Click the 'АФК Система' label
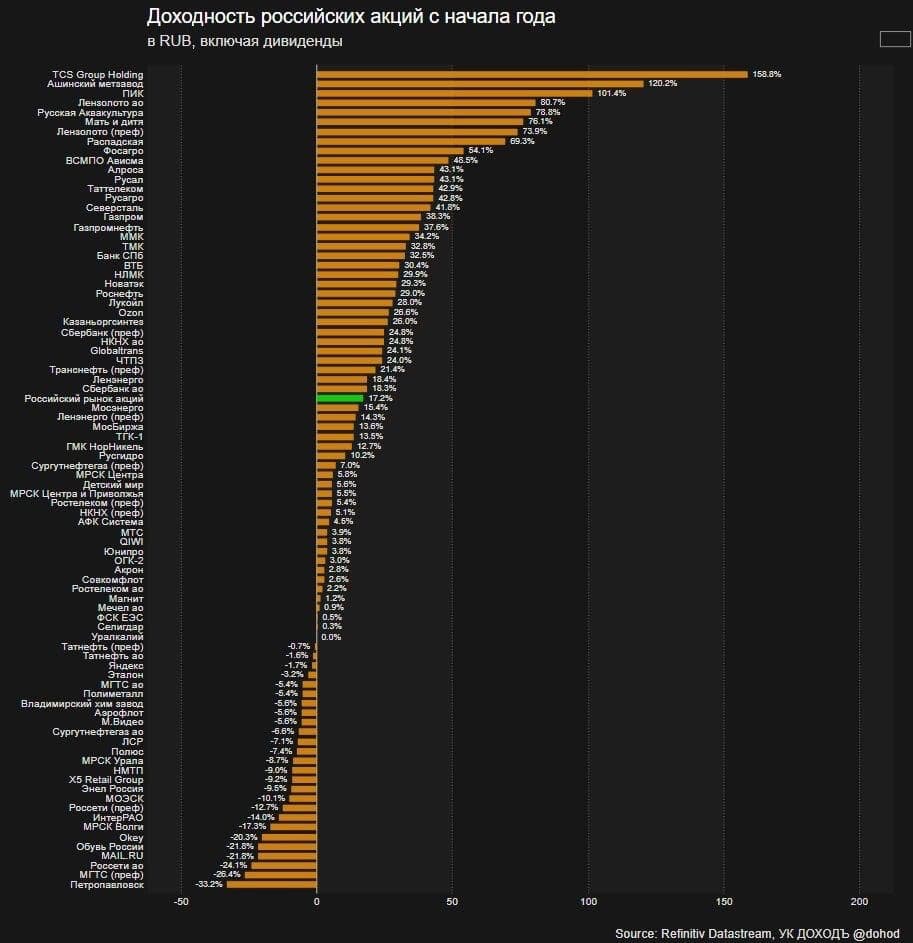 click(110, 522)
